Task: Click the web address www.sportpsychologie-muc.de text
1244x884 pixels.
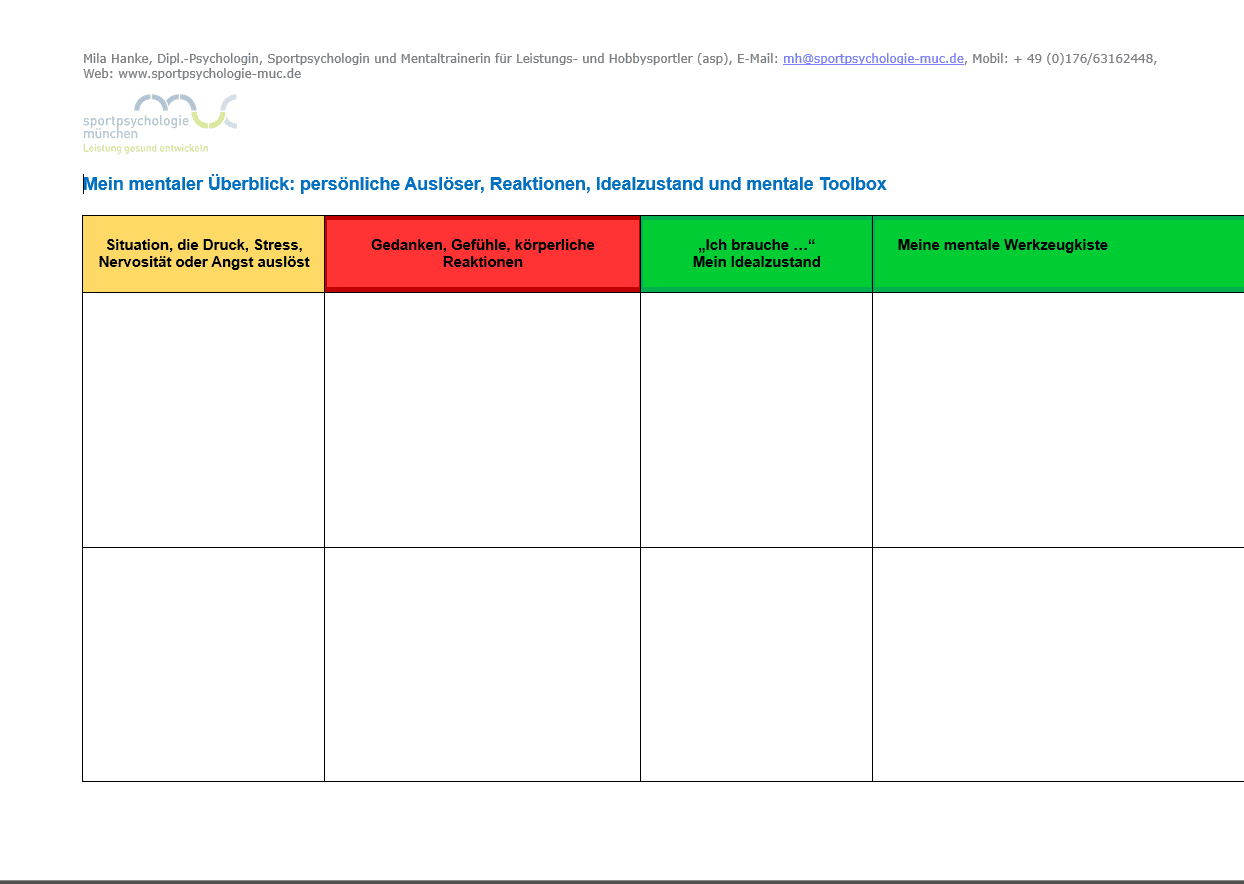Action: tap(209, 74)
